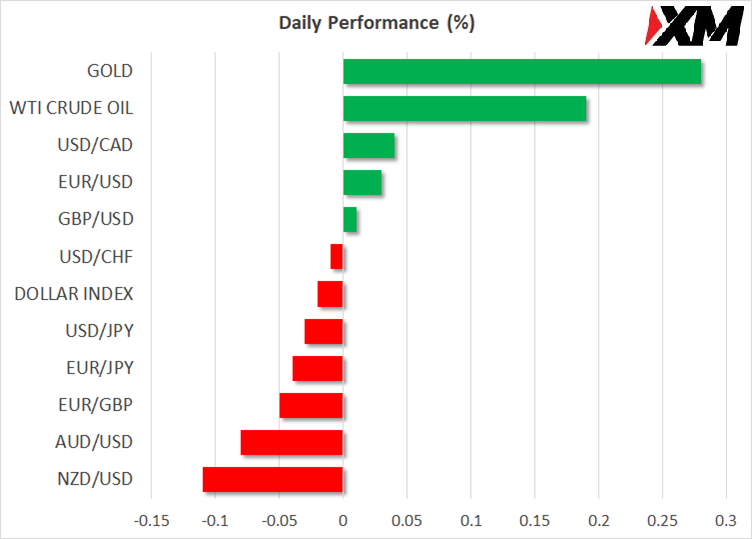Click the DOLLAR INDEX label text

74,294
